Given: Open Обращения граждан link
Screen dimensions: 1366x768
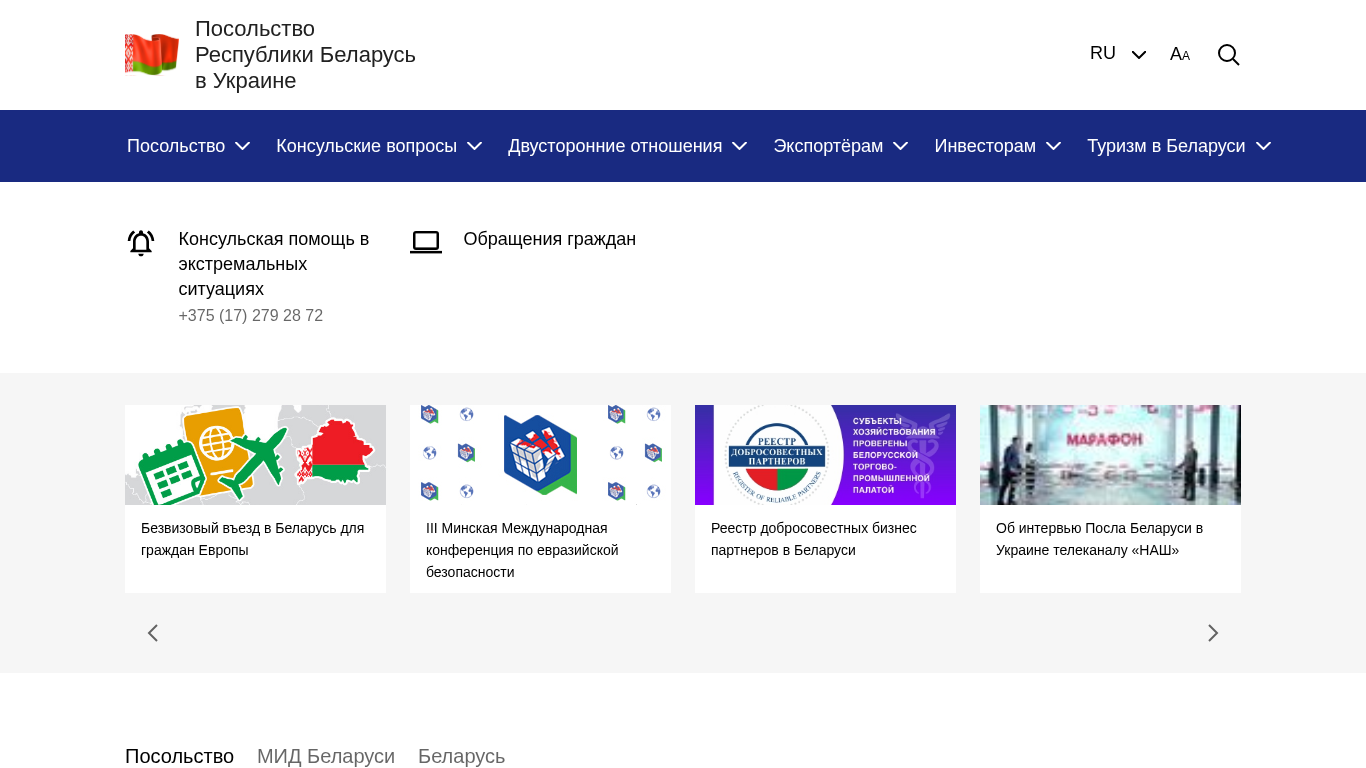Looking at the screenshot, I should tap(549, 239).
